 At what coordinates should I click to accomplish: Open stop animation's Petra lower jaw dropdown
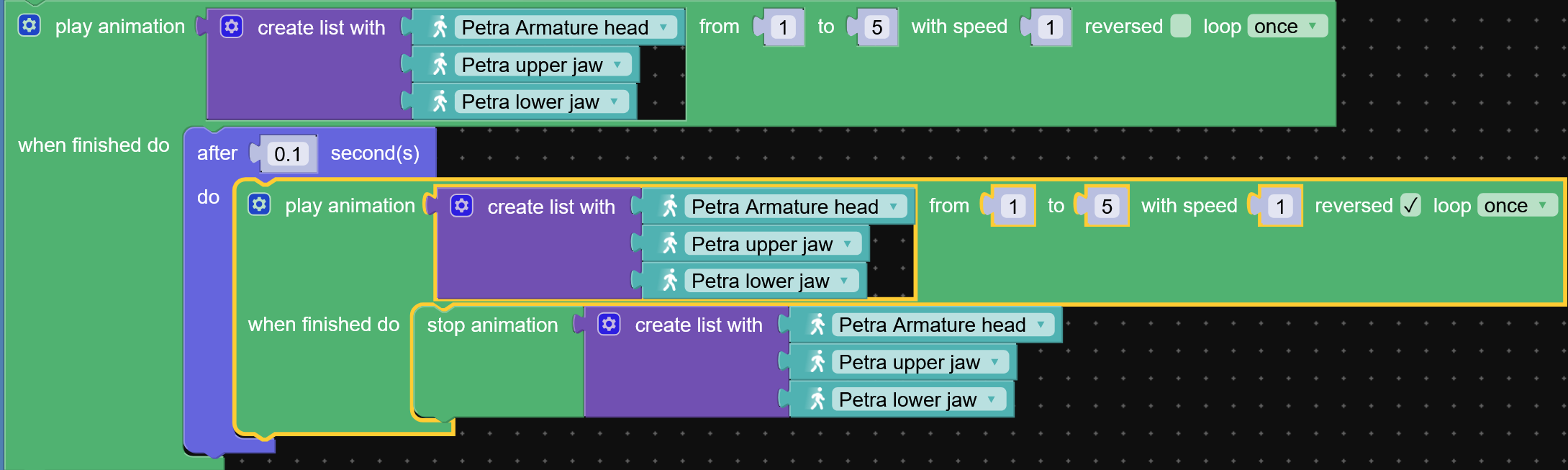pyautogui.click(x=919, y=399)
